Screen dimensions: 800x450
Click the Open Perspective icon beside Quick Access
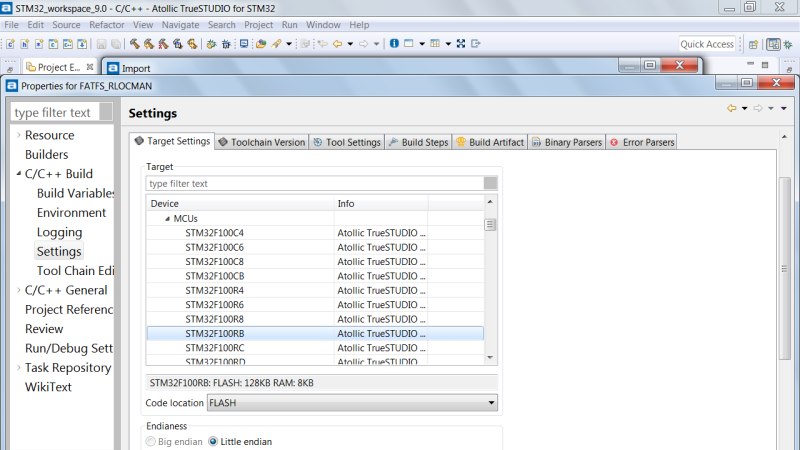pos(754,44)
